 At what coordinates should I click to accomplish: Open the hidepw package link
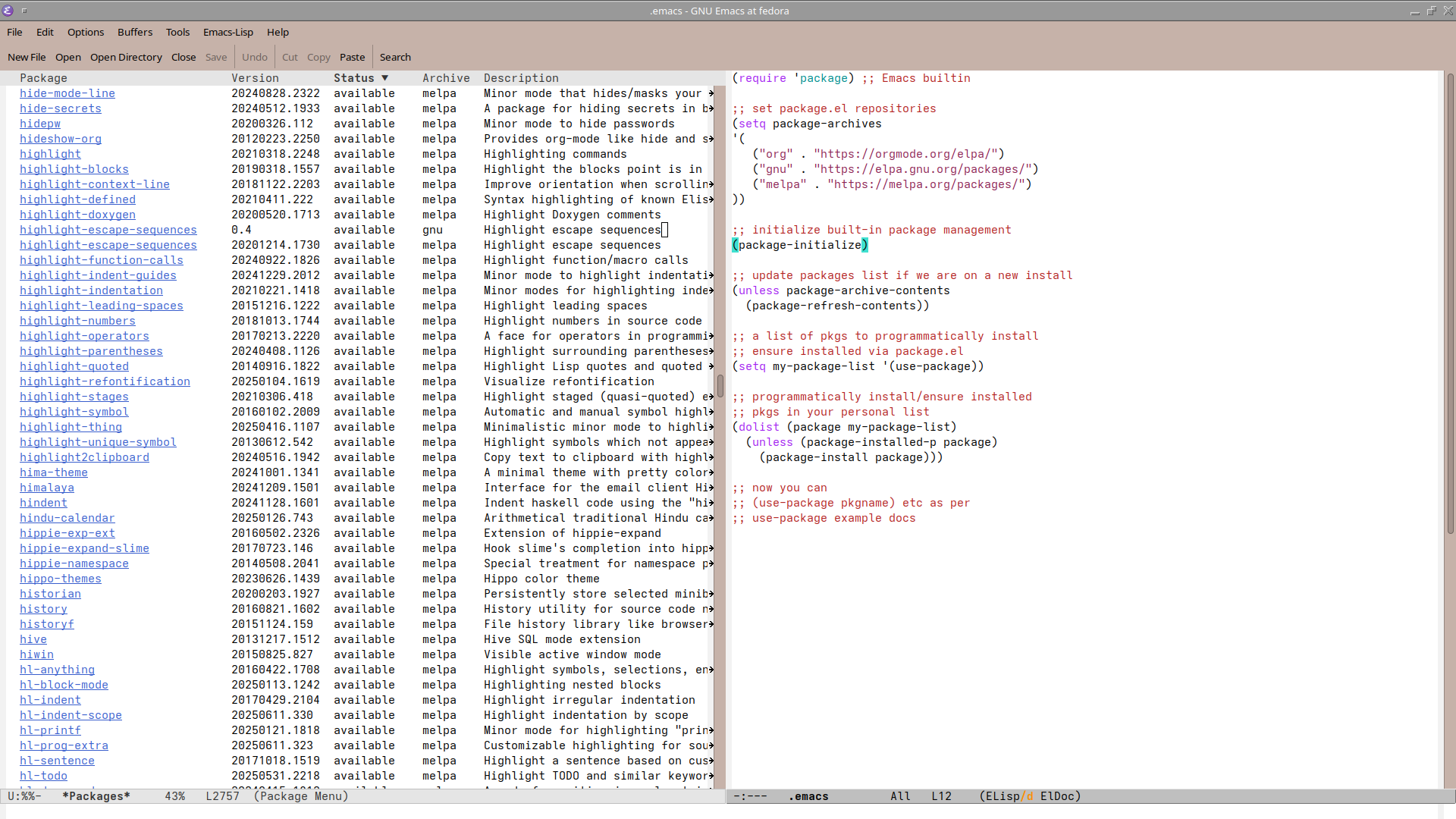tap(40, 124)
